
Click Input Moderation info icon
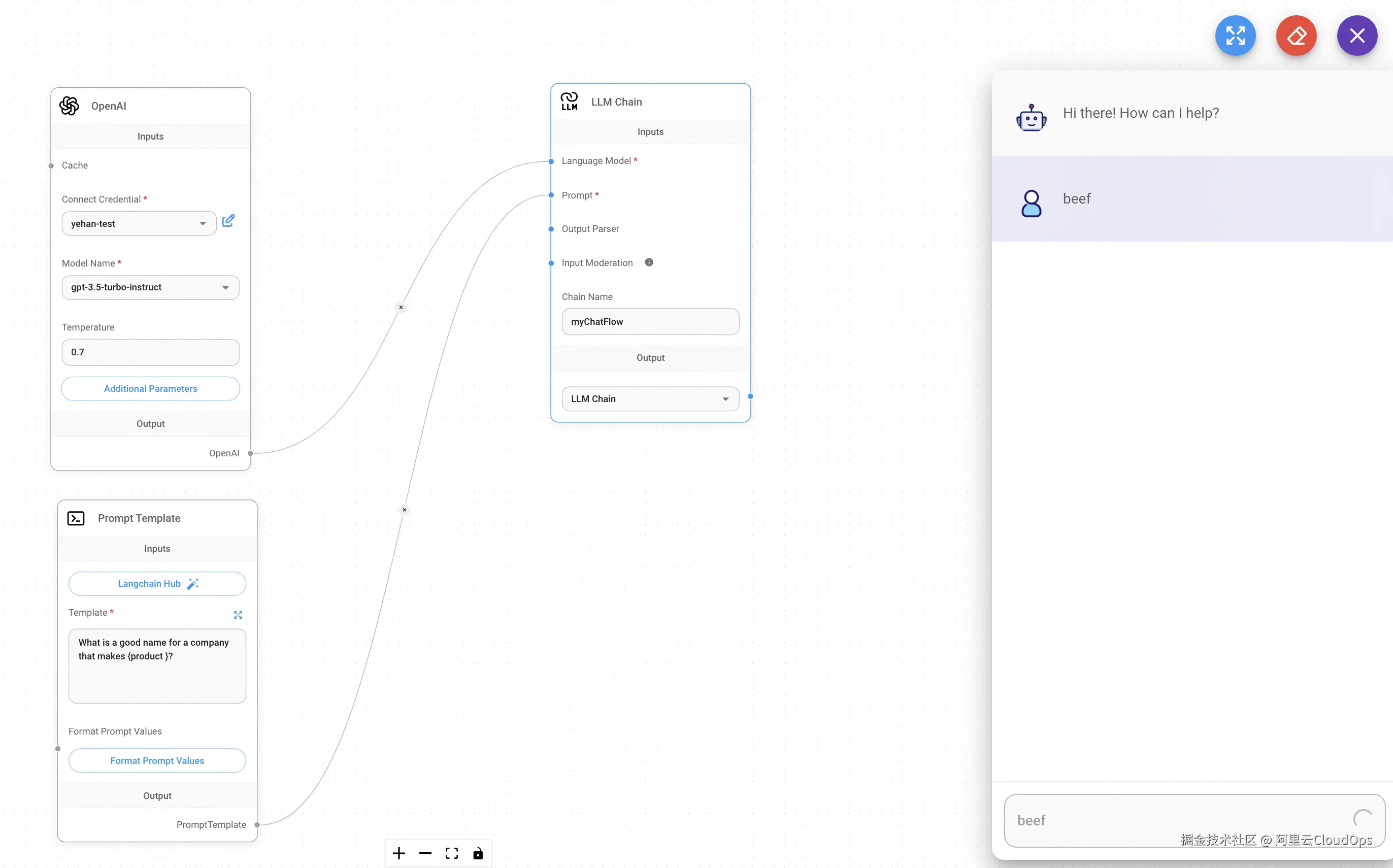[x=649, y=262]
